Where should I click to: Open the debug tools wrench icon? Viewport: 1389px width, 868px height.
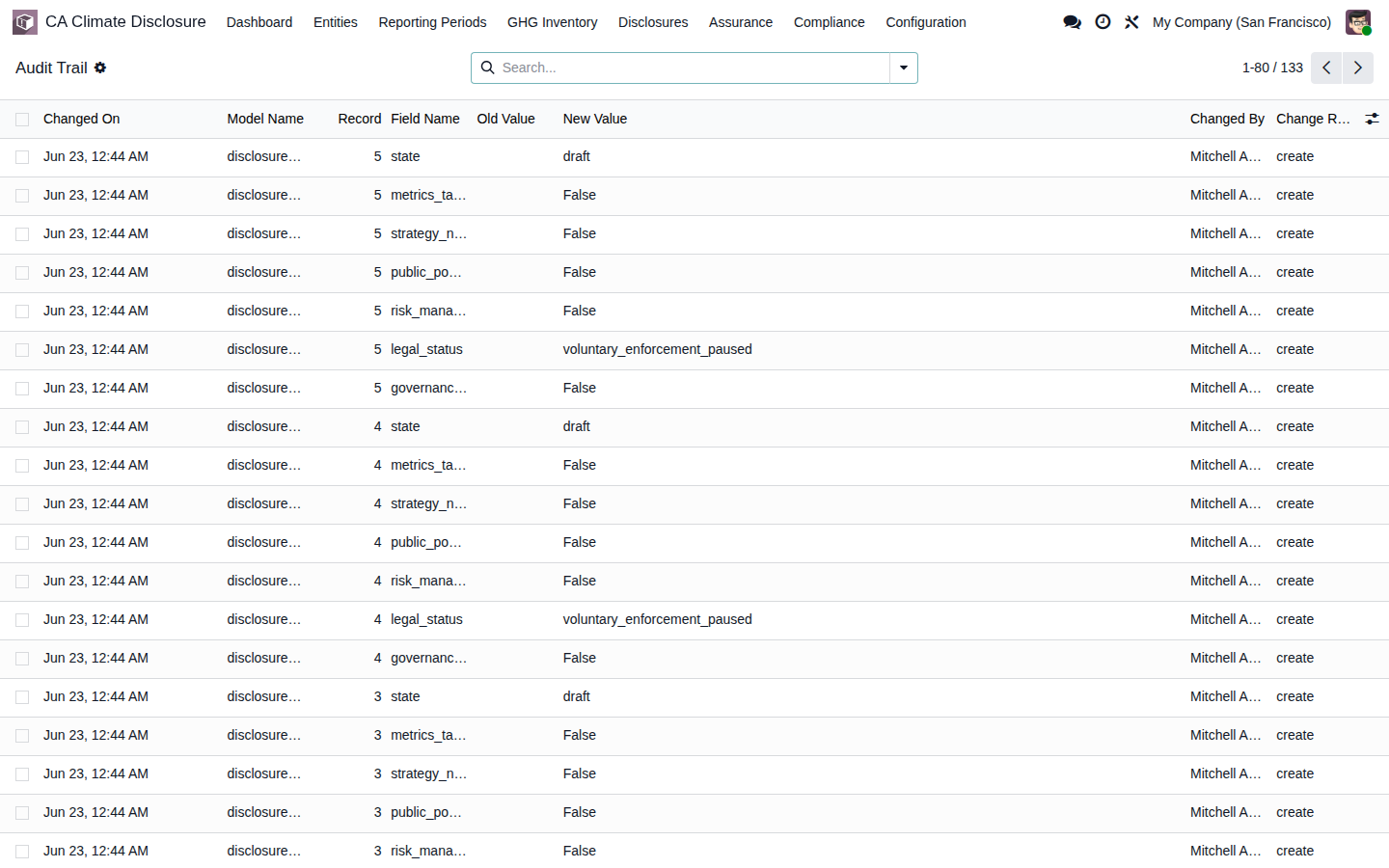1131,22
